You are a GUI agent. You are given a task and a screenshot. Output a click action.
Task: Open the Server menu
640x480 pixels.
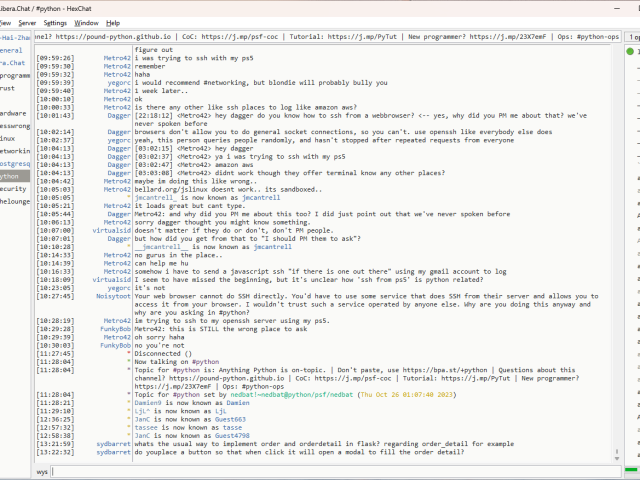tap(27, 22)
